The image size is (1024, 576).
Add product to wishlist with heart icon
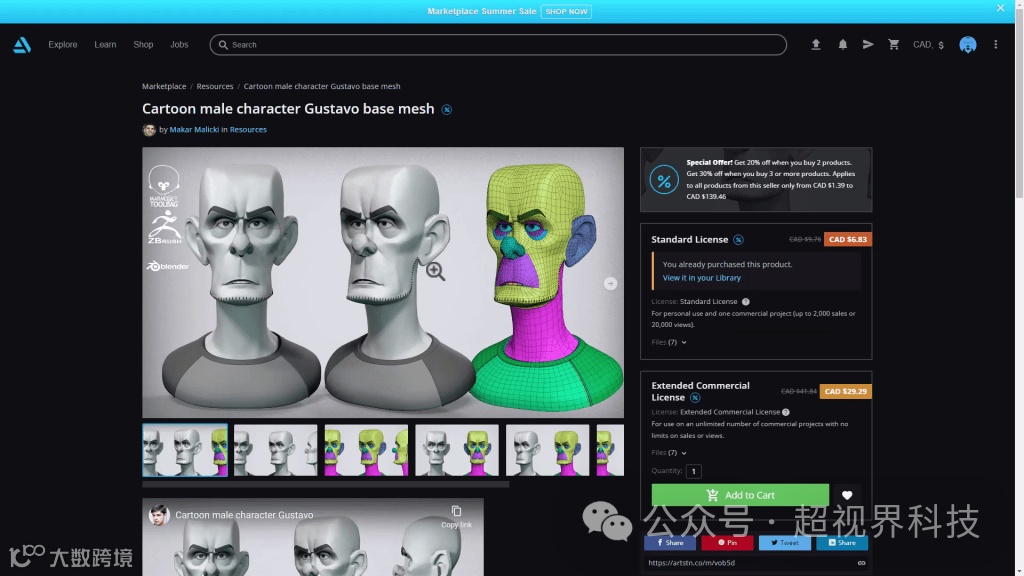[847, 495]
